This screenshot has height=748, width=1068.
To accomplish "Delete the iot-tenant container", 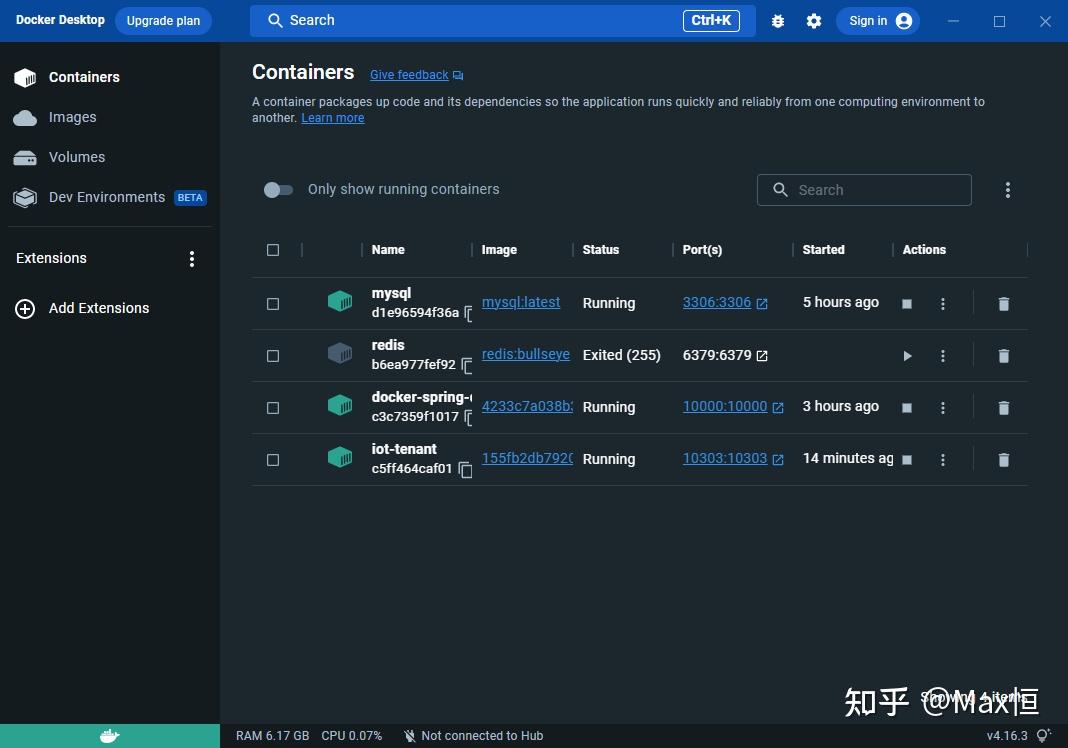I will (x=1003, y=459).
